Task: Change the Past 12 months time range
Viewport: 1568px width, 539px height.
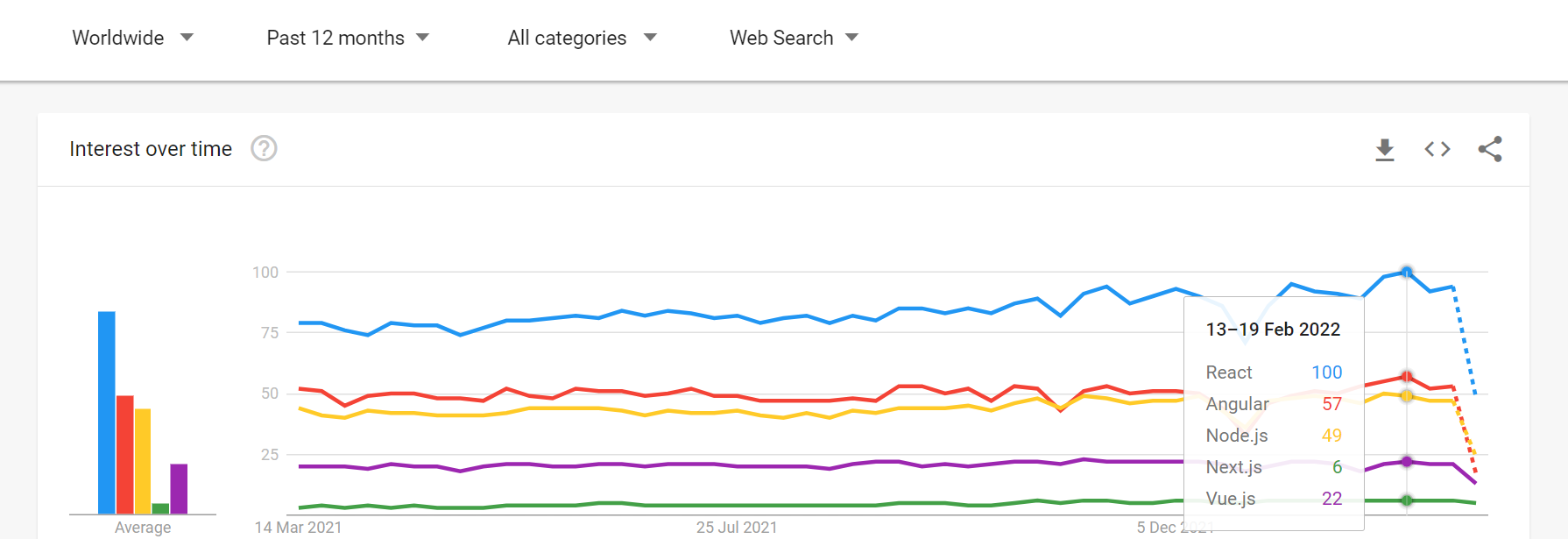Action: tap(347, 38)
